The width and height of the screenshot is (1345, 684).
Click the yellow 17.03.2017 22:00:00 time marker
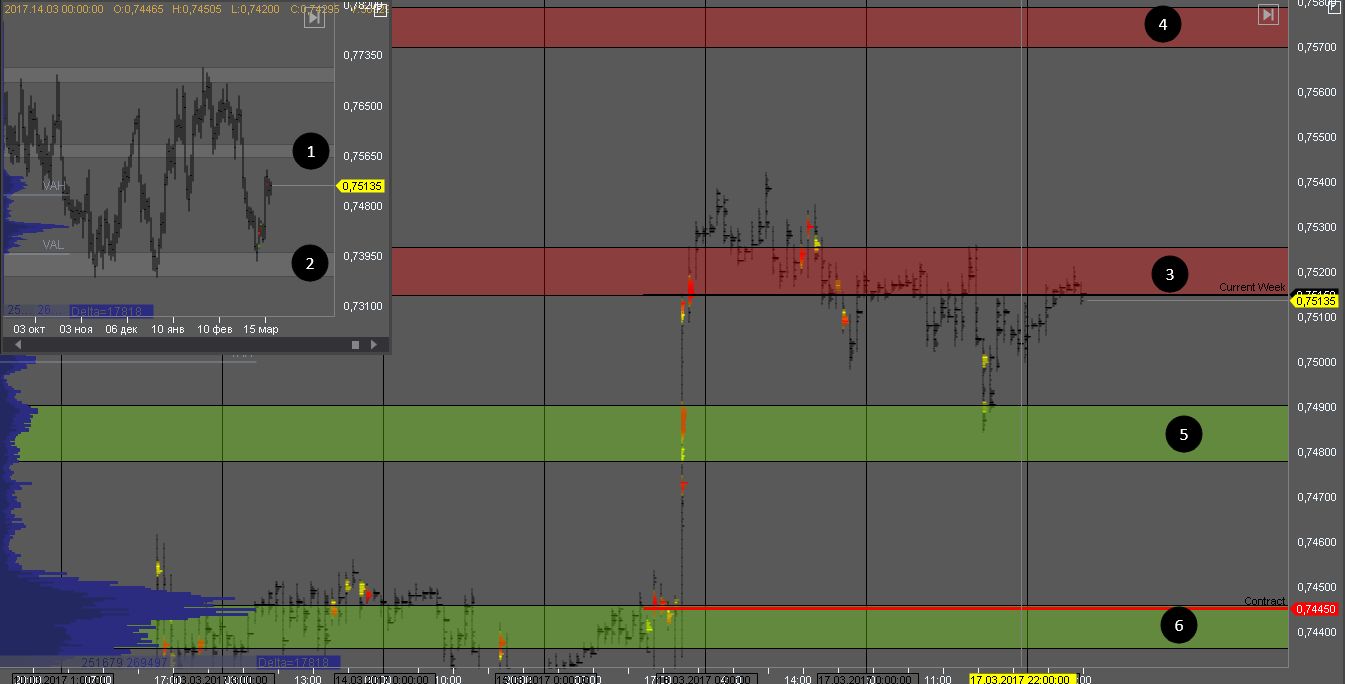click(x=1021, y=679)
